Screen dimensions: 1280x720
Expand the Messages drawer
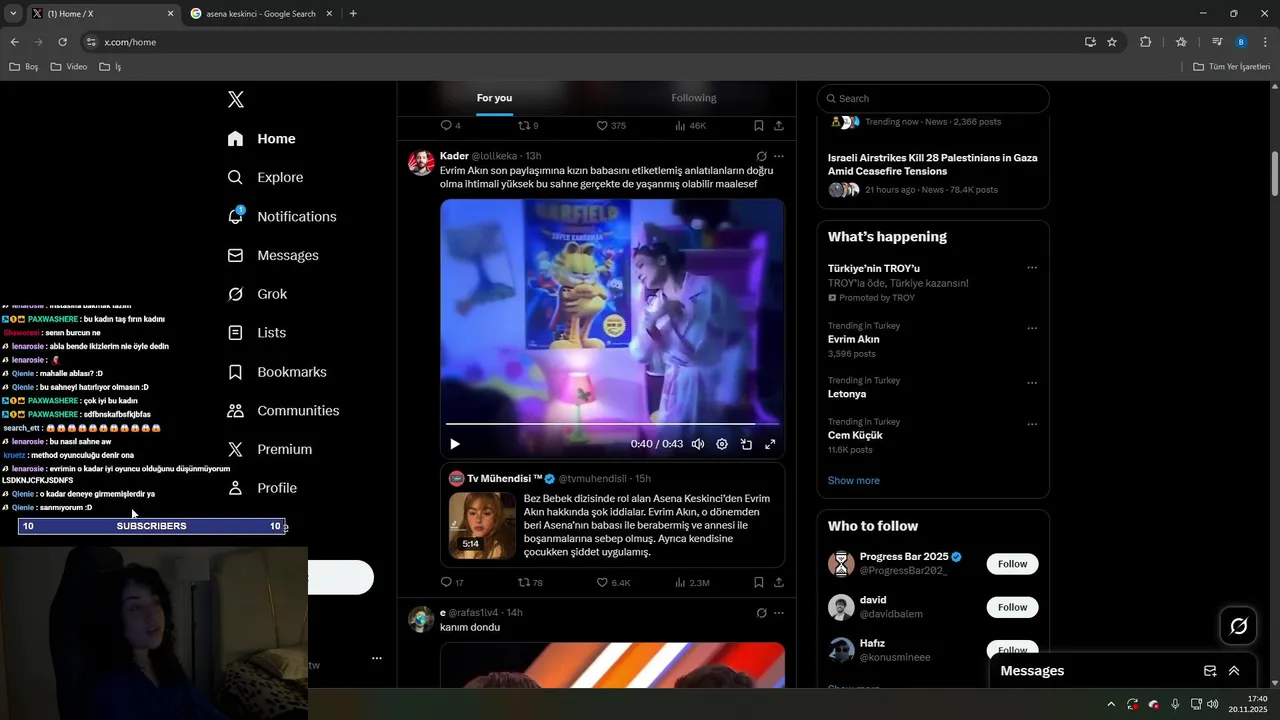1234,671
